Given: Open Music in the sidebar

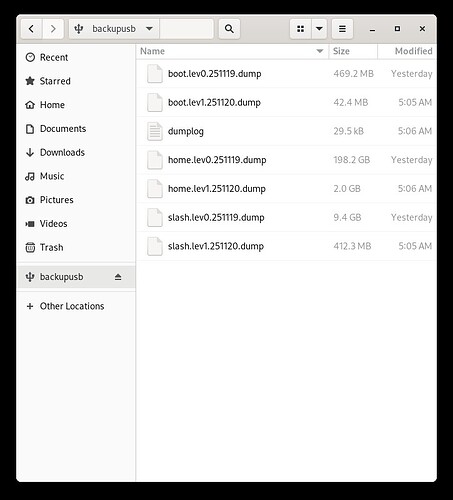Looking at the screenshot, I should pyautogui.click(x=76, y=176).
